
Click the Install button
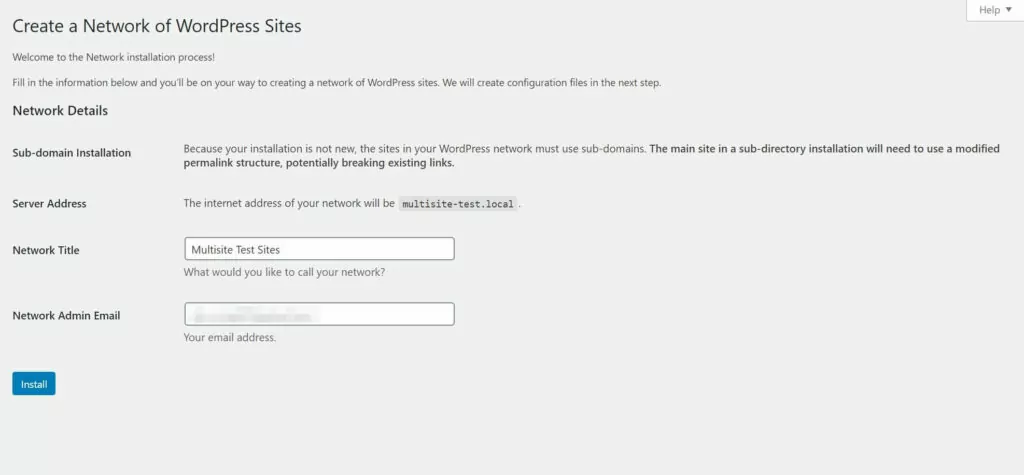pyautogui.click(x=34, y=383)
